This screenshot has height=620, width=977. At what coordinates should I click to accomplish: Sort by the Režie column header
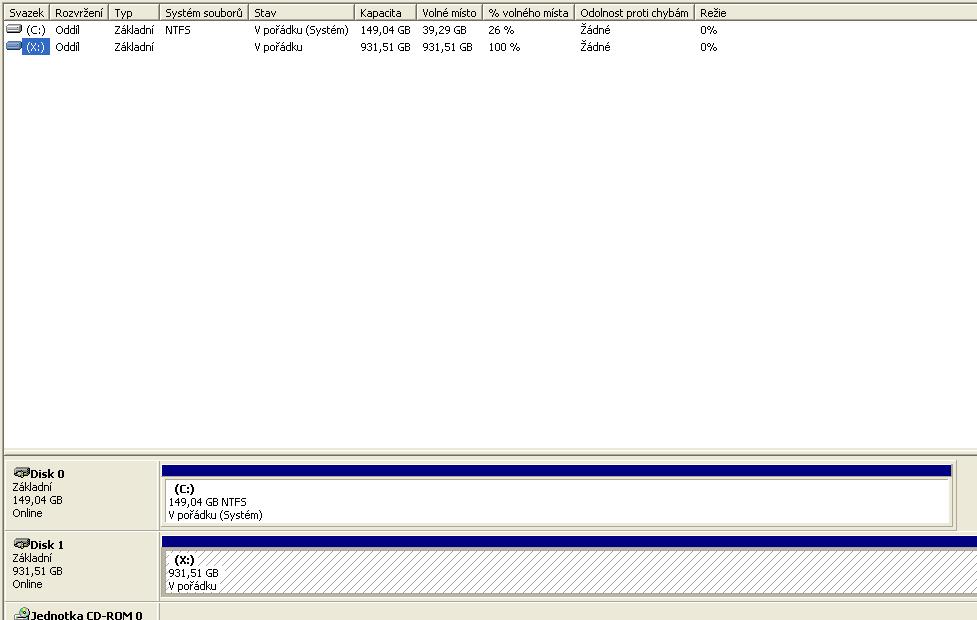[713, 12]
